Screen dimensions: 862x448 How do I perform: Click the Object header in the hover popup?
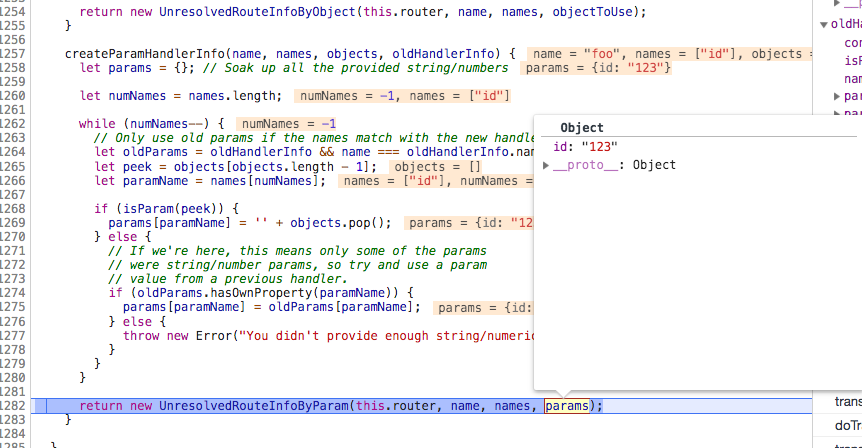click(582, 128)
